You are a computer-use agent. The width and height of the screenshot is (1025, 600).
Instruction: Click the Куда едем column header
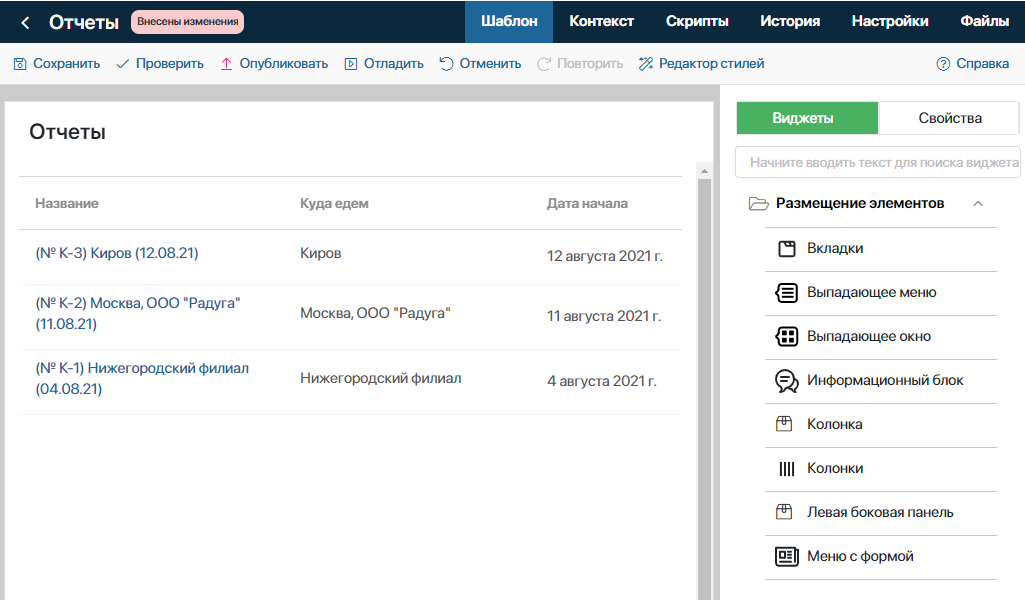click(x=334, y=204)
